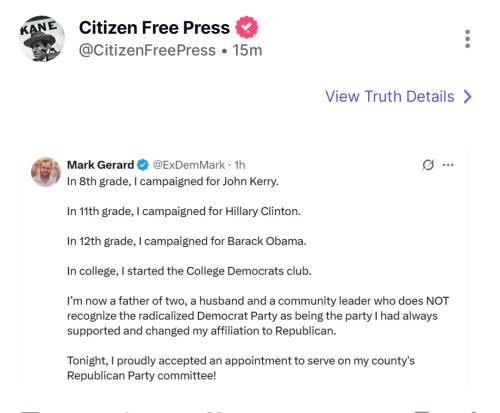500x413 pixels.
Task: Open the @ExDemMark handle
Action: pyautogui.click(x=189, y=165)
